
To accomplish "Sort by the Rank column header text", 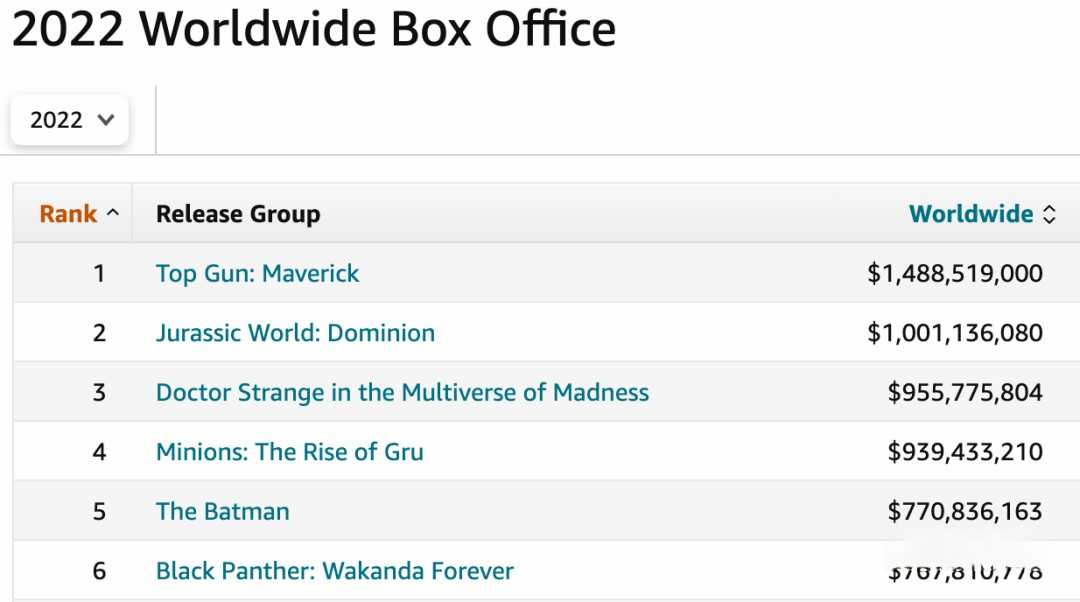I will (68, 214).
